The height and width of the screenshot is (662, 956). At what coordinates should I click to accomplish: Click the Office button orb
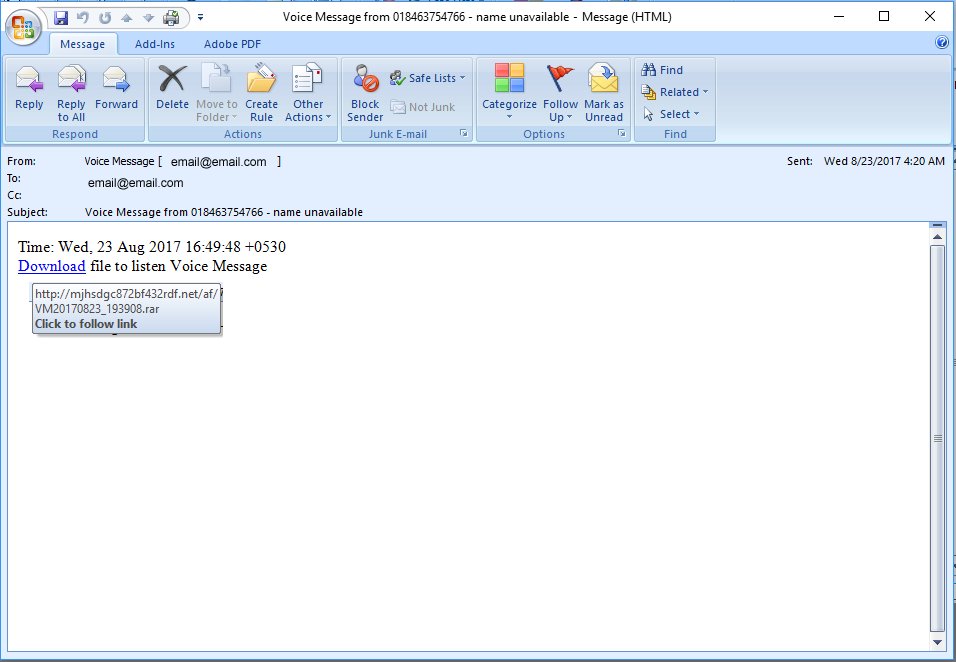point(24,27)
